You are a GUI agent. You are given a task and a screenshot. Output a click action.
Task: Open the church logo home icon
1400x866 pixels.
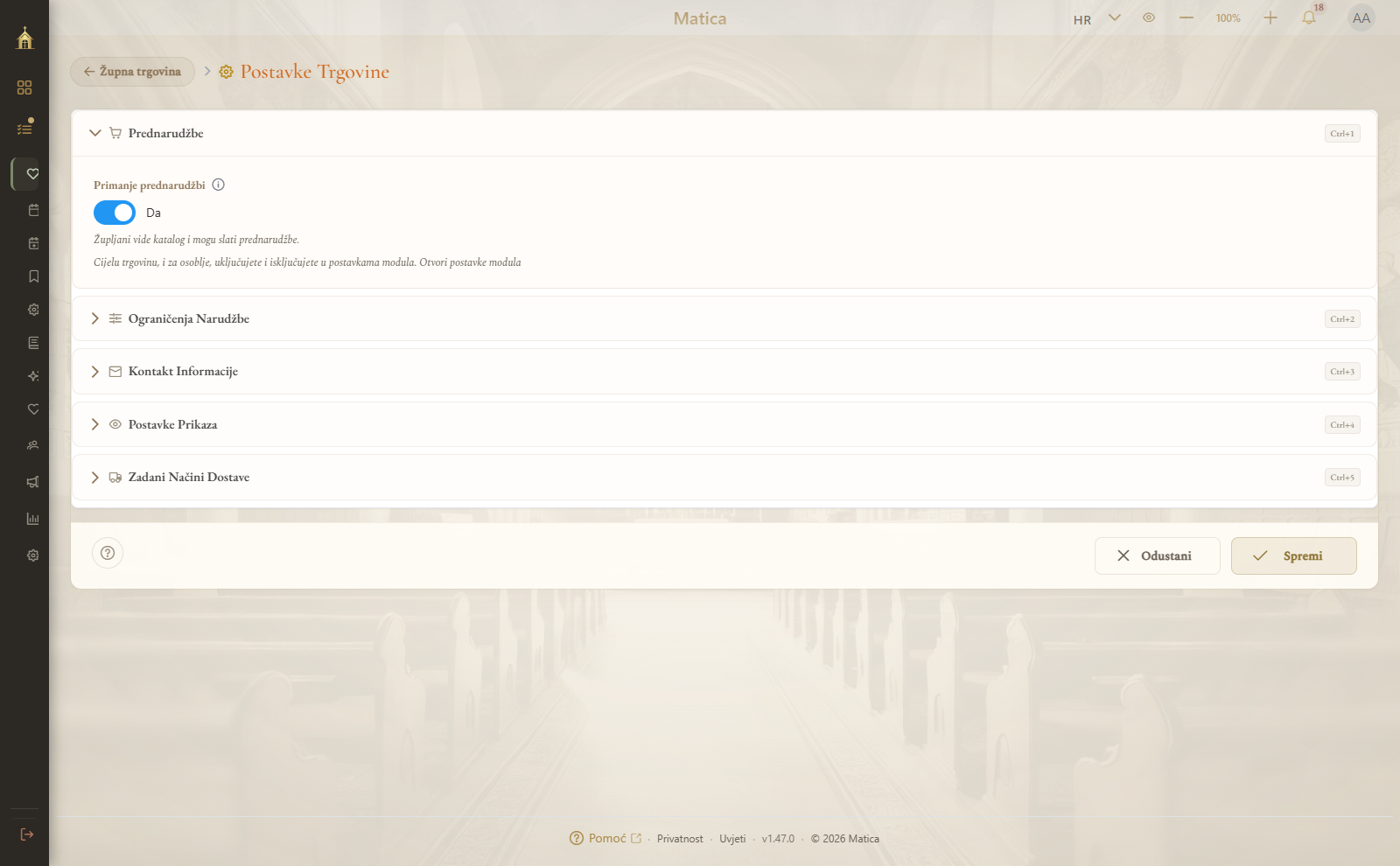pyautogui.click(x=24, y=38)
